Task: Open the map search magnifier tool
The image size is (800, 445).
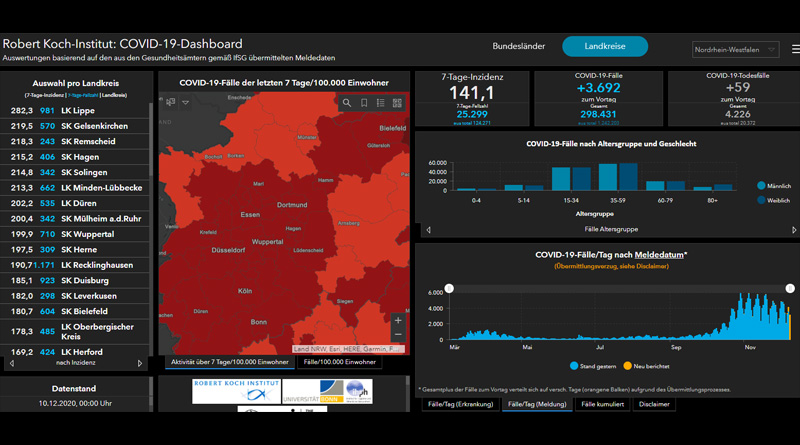Action: (x=347, y=103)
